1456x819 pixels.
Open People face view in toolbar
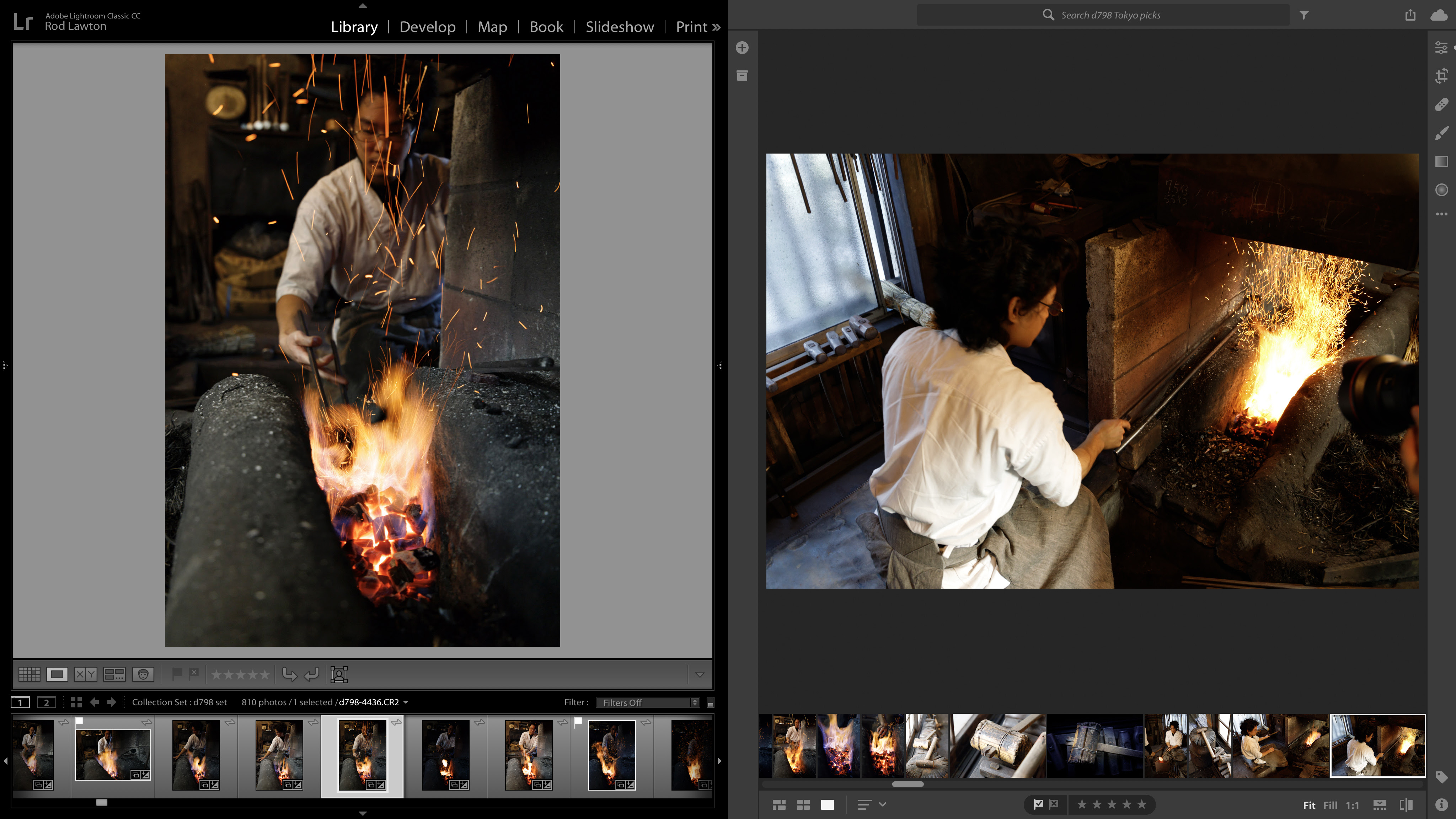click(143, 674)
